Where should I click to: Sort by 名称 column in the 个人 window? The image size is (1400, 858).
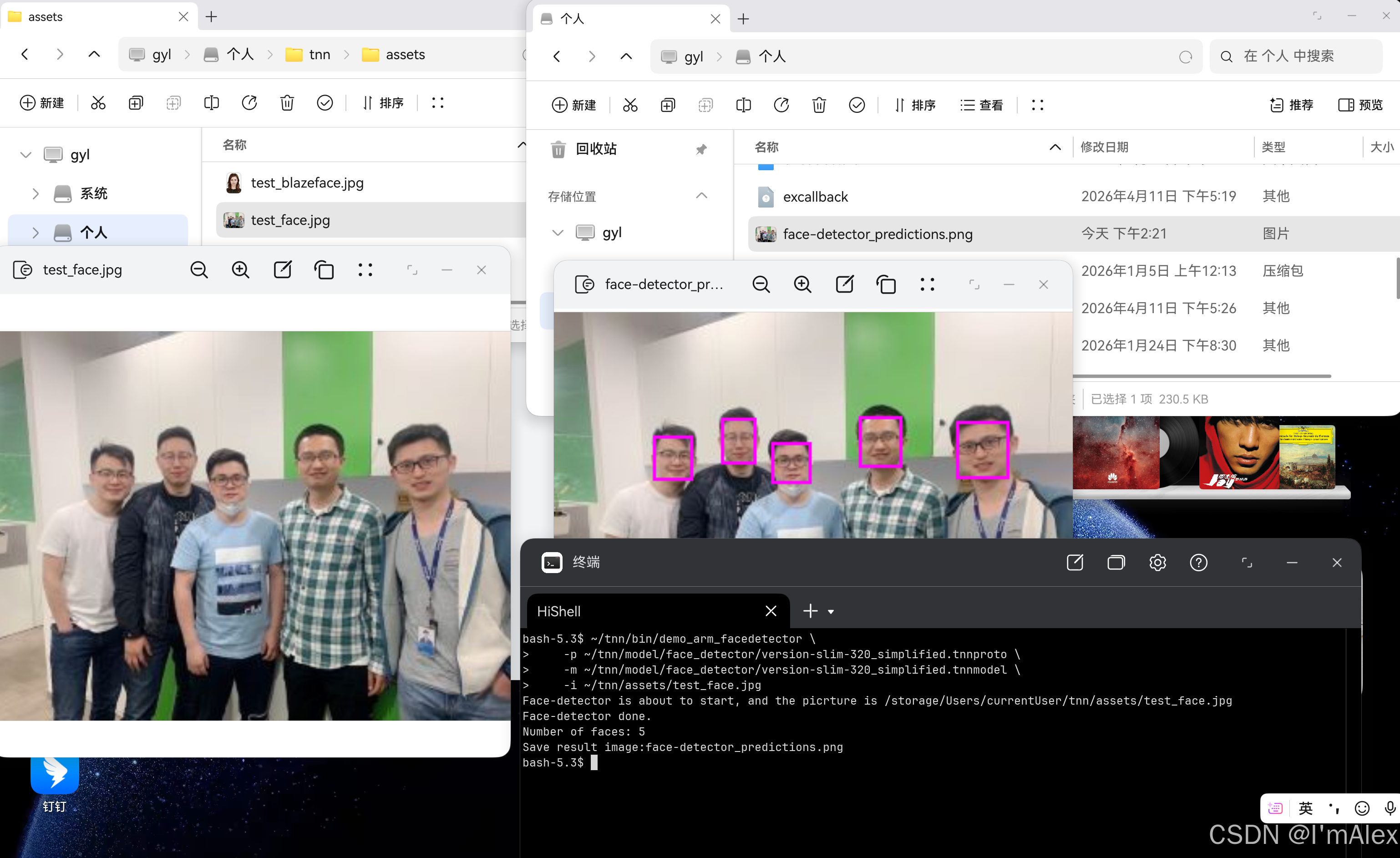click(x=766, y=147)
